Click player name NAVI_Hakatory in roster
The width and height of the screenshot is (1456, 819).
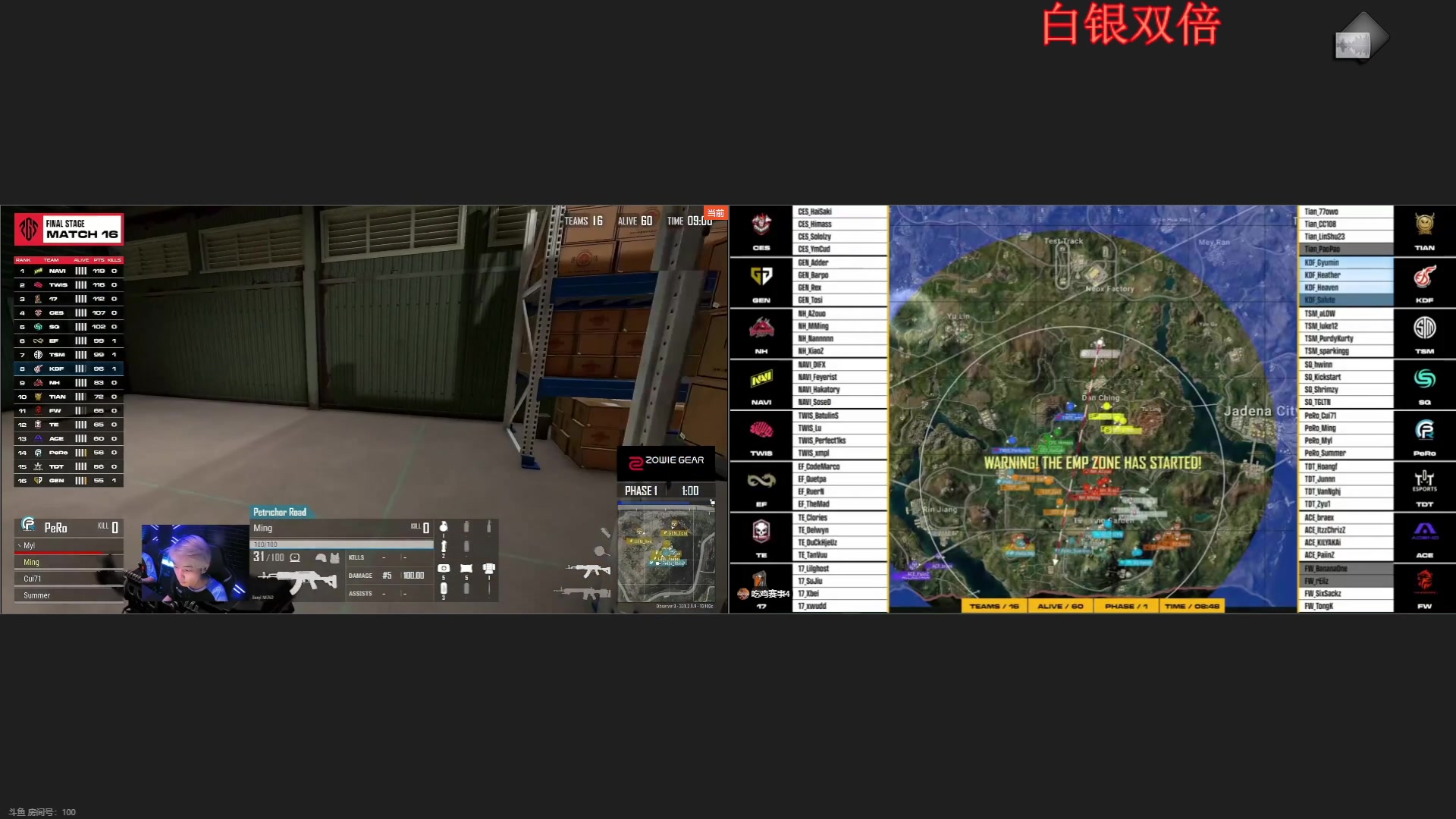point(819,390)
